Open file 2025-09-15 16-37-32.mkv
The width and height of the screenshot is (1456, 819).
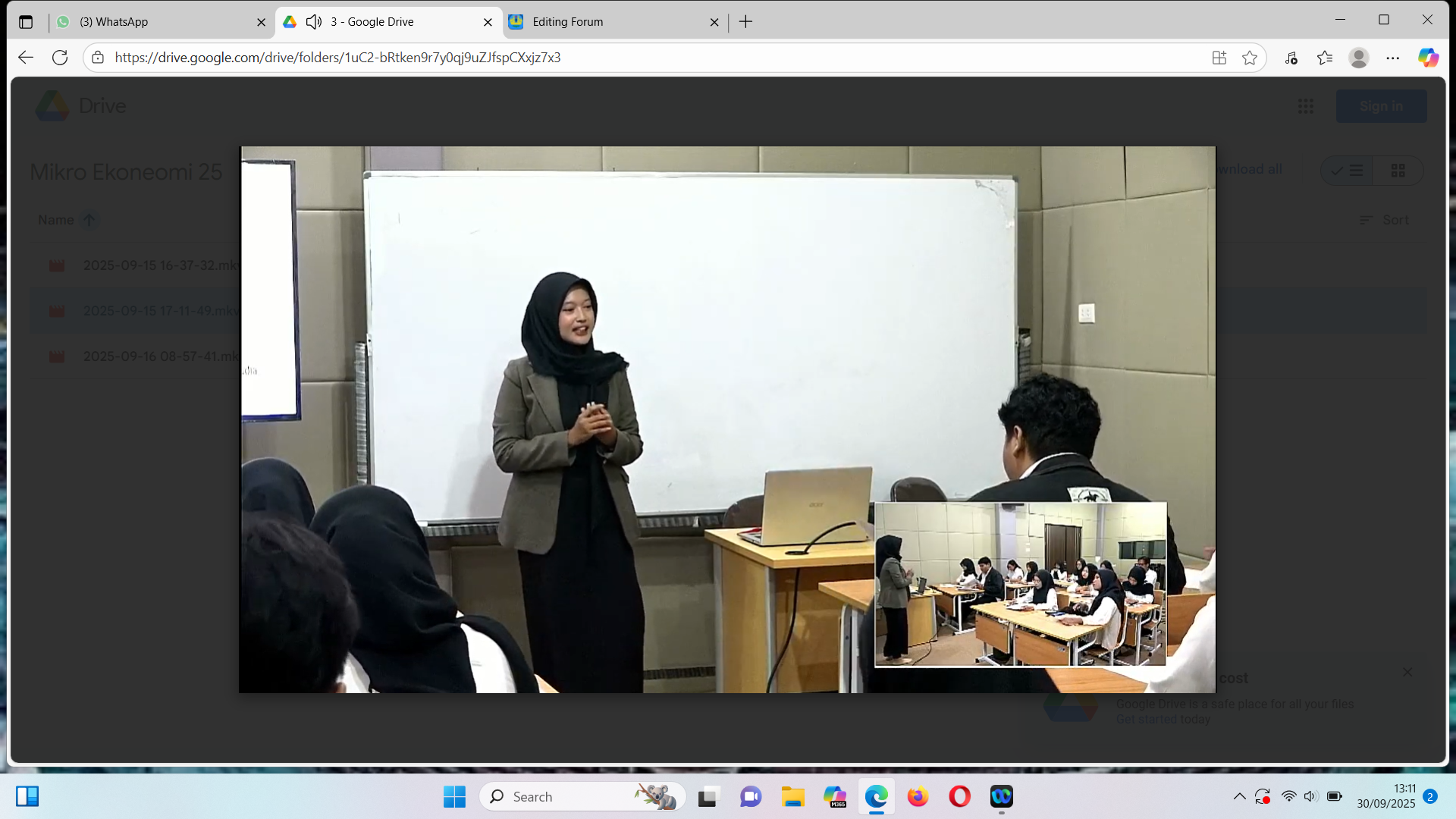point(159,265)
